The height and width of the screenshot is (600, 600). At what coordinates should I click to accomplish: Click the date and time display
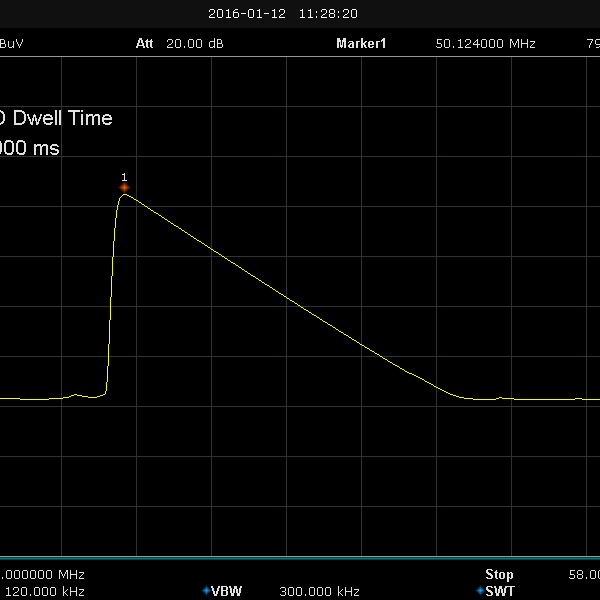(283, 14)
